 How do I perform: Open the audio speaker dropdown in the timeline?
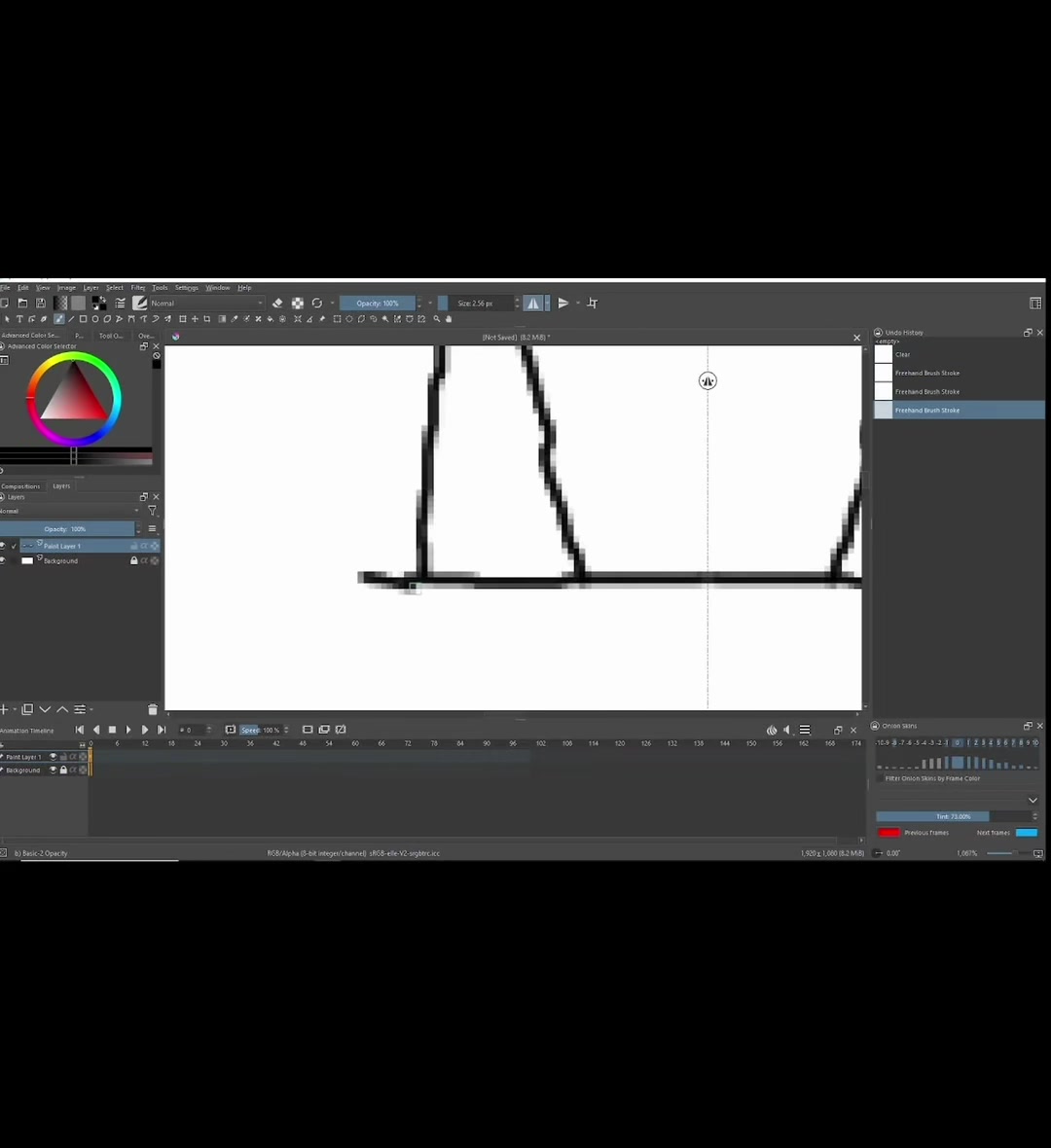[787, 730]
